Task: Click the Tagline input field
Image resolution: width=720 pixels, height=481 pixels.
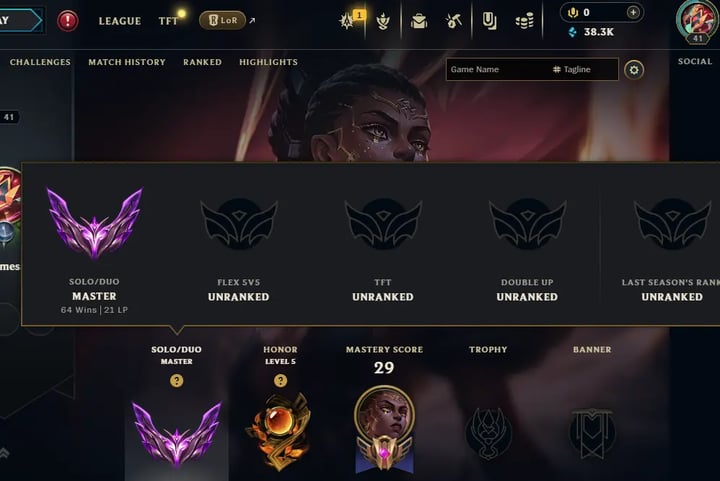Action: tap(585, 69)
